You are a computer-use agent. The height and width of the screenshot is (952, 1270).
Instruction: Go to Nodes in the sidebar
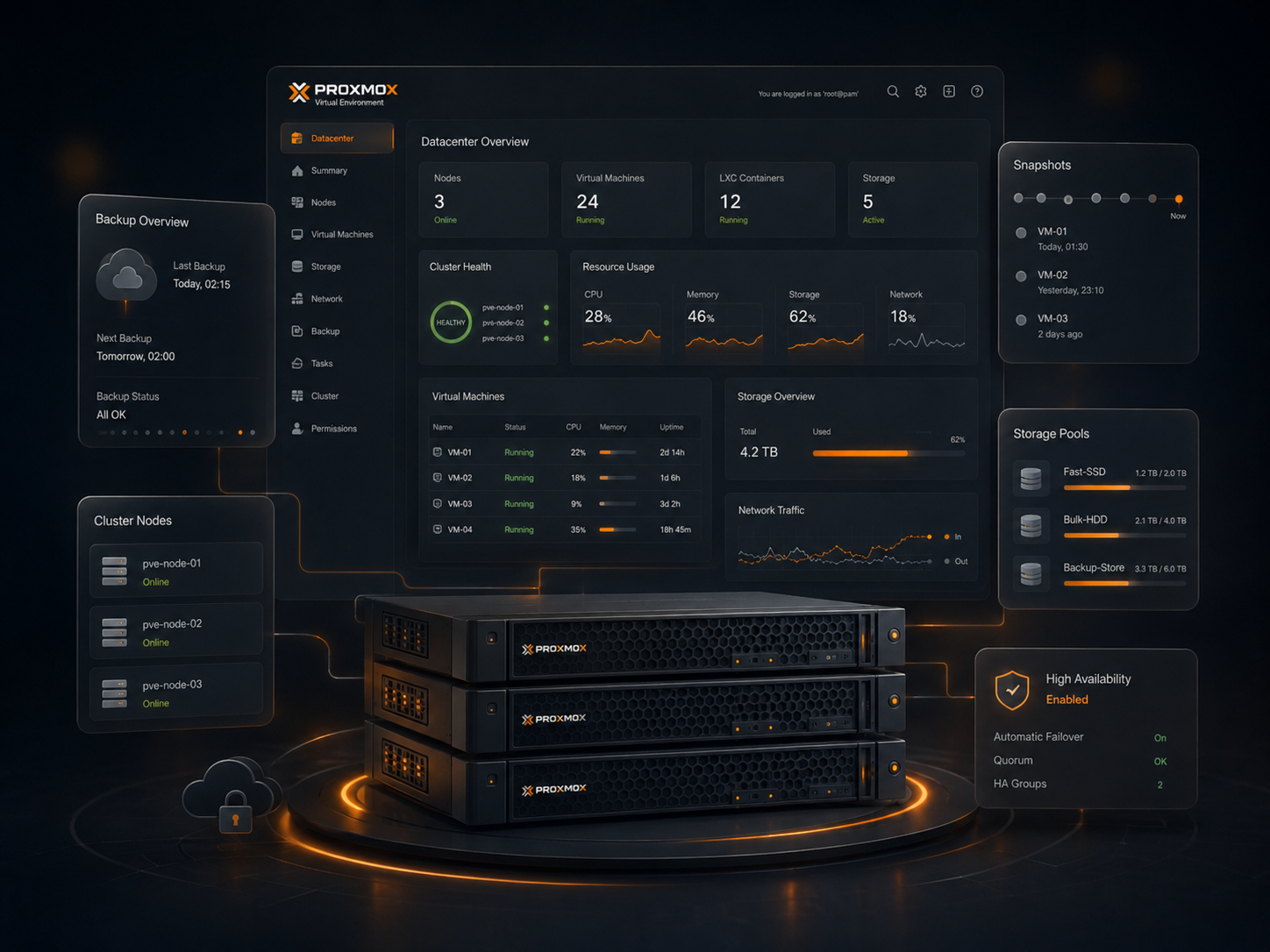point(337,202)
